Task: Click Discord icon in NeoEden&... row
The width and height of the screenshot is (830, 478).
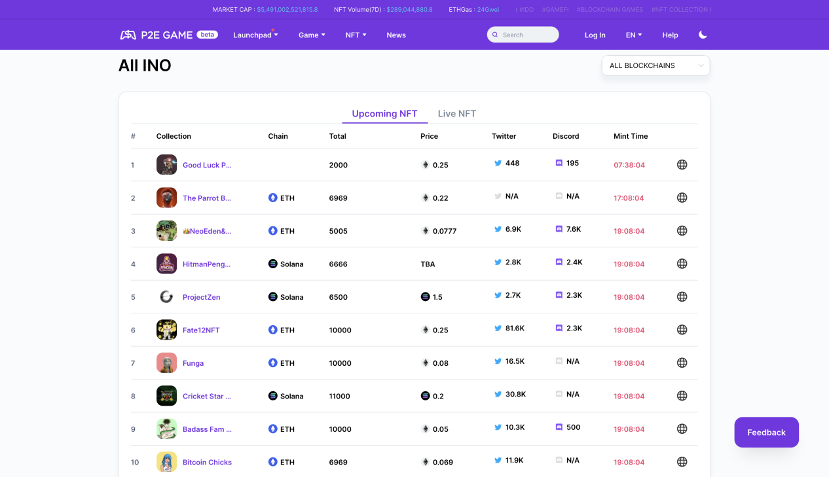Action: click(559, 229)
